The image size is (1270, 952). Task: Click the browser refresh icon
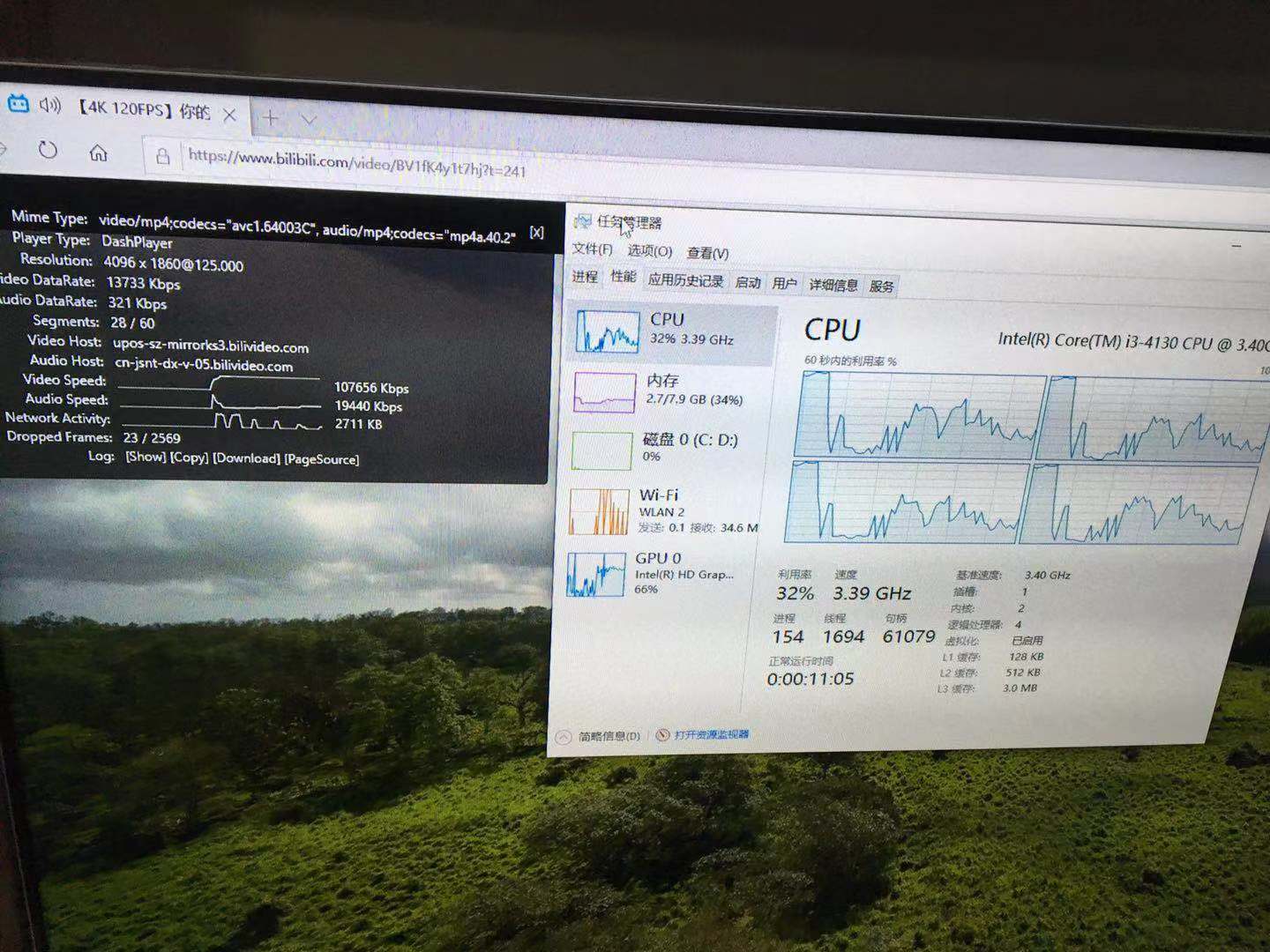[x=48, y=151]
